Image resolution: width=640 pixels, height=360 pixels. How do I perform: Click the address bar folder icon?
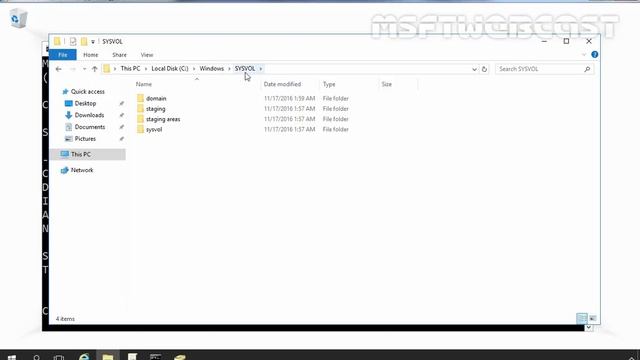point(107,69)
